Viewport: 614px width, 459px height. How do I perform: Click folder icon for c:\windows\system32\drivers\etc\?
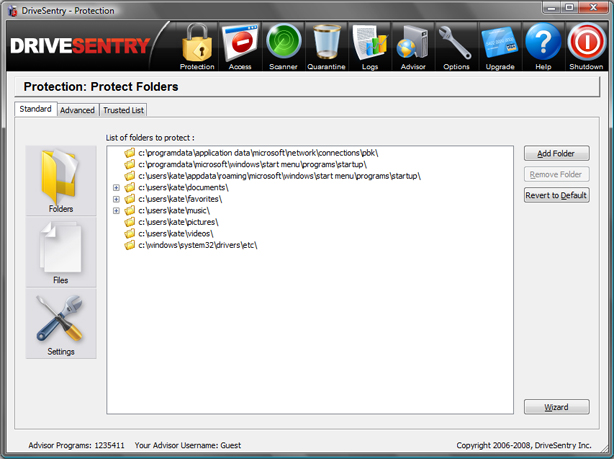130,245
